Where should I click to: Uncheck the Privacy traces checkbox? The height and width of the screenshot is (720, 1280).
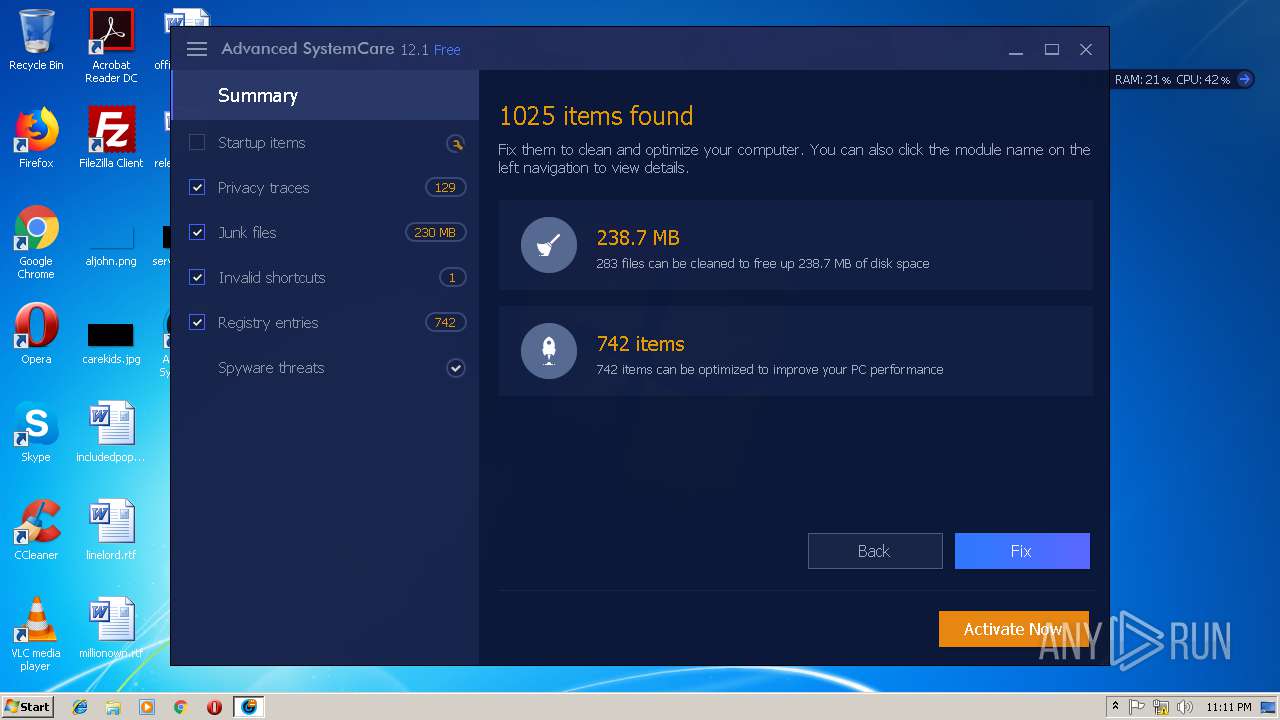tap(197, 187)
